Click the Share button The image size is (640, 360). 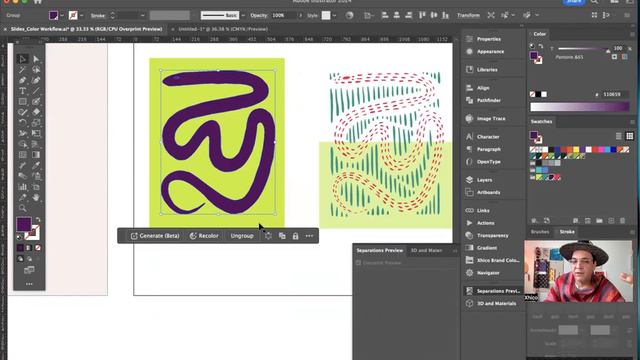pos(573,2)
